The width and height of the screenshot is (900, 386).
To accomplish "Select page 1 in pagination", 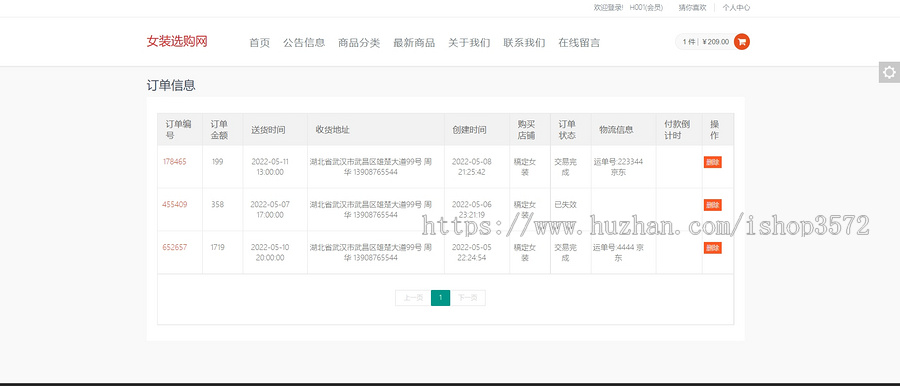I will click(440, 298).
